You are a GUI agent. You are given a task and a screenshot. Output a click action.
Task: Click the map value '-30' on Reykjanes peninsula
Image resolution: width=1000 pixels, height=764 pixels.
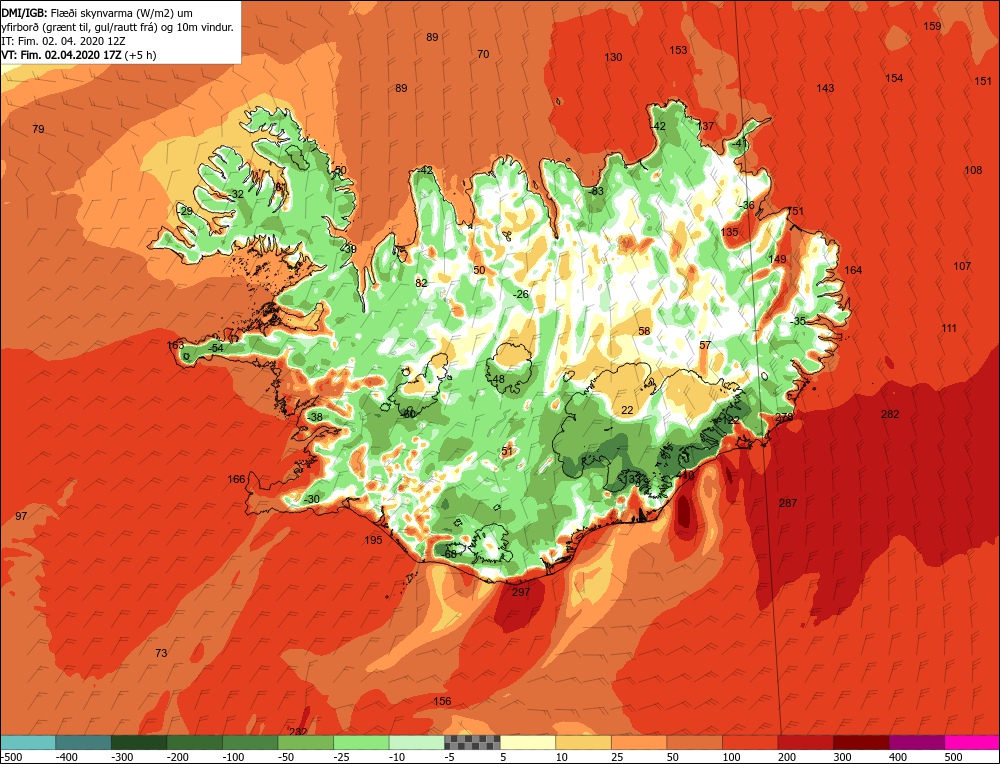coord(311,499)
